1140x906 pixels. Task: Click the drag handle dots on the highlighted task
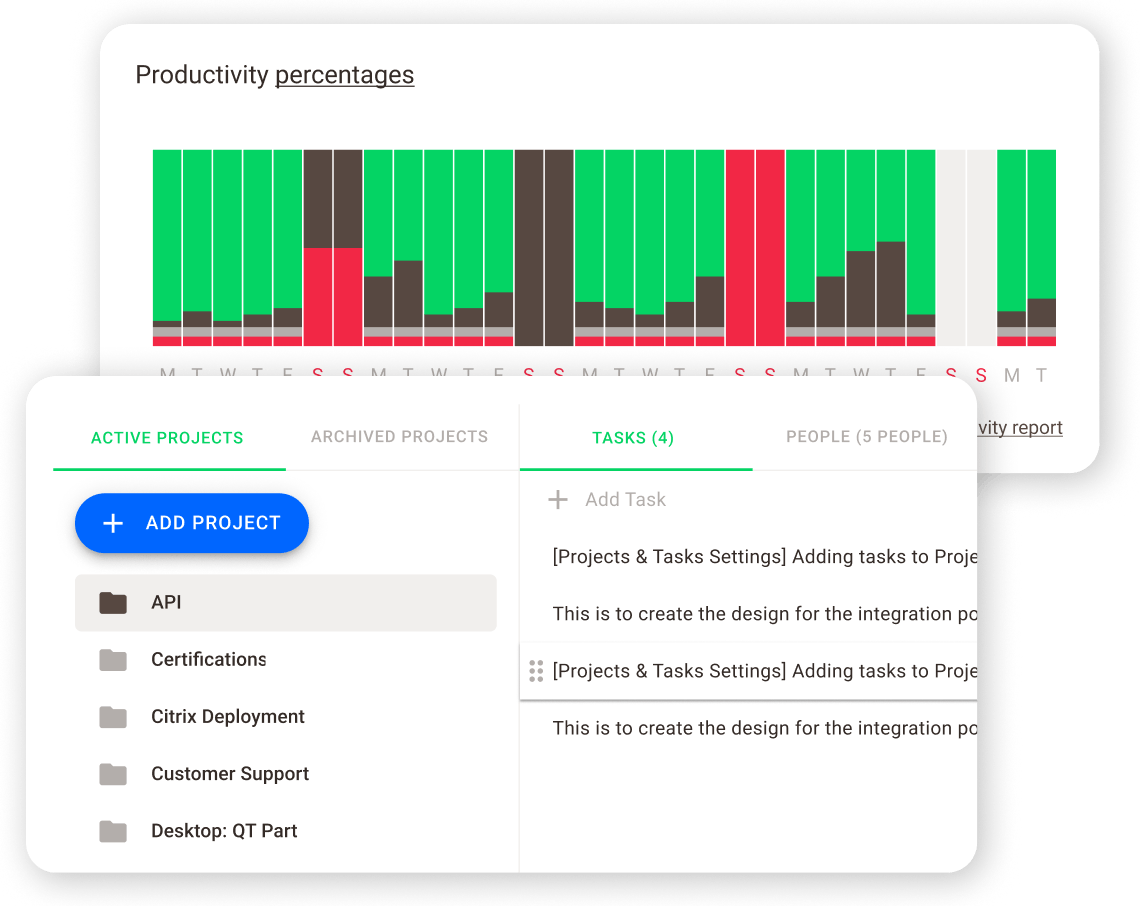click(535, 671)
